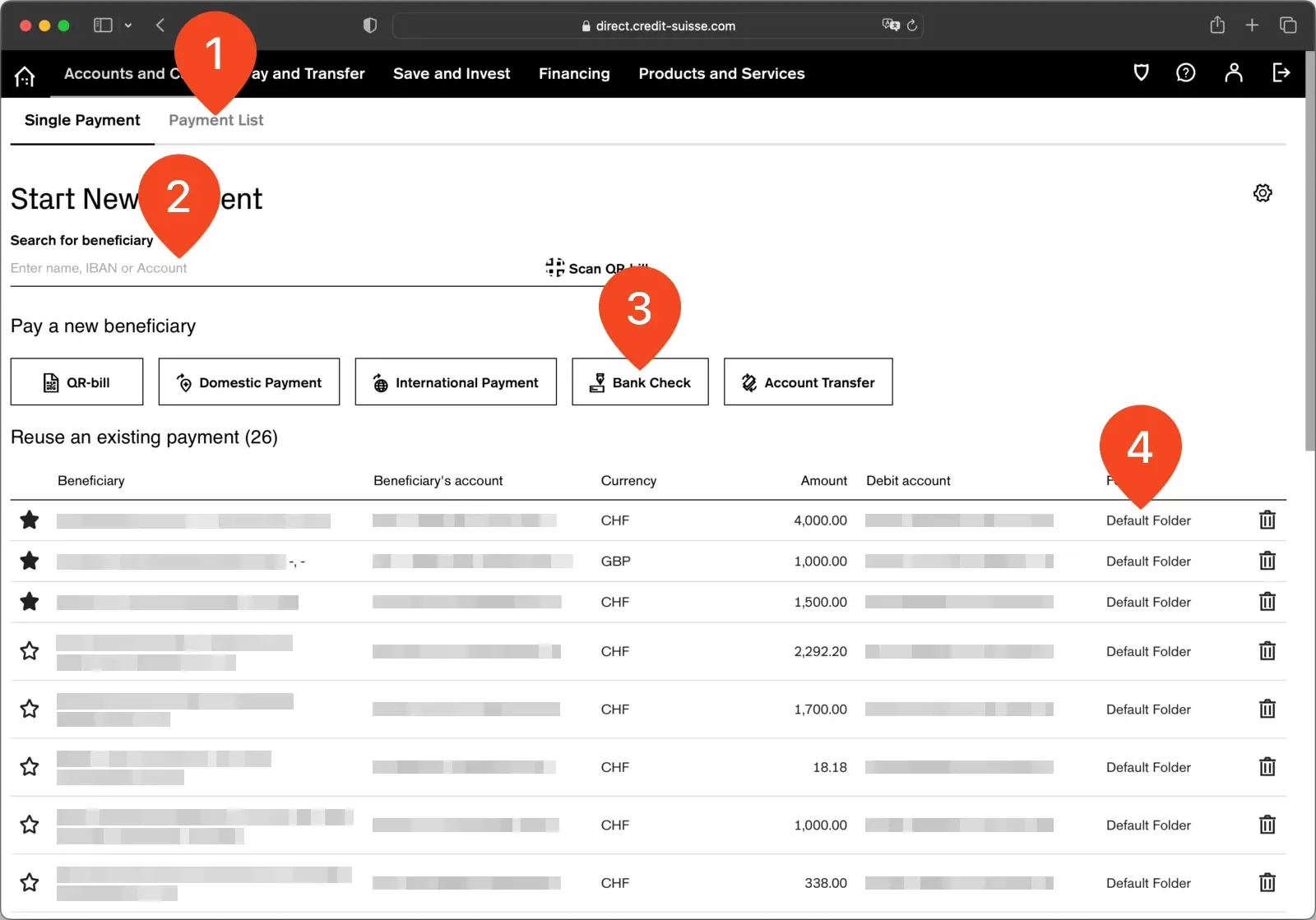Image resolution: width=1316 pixels, height=920 pixels.
Task: Open the privacy shield icon
Action: tap(1140, 73)
